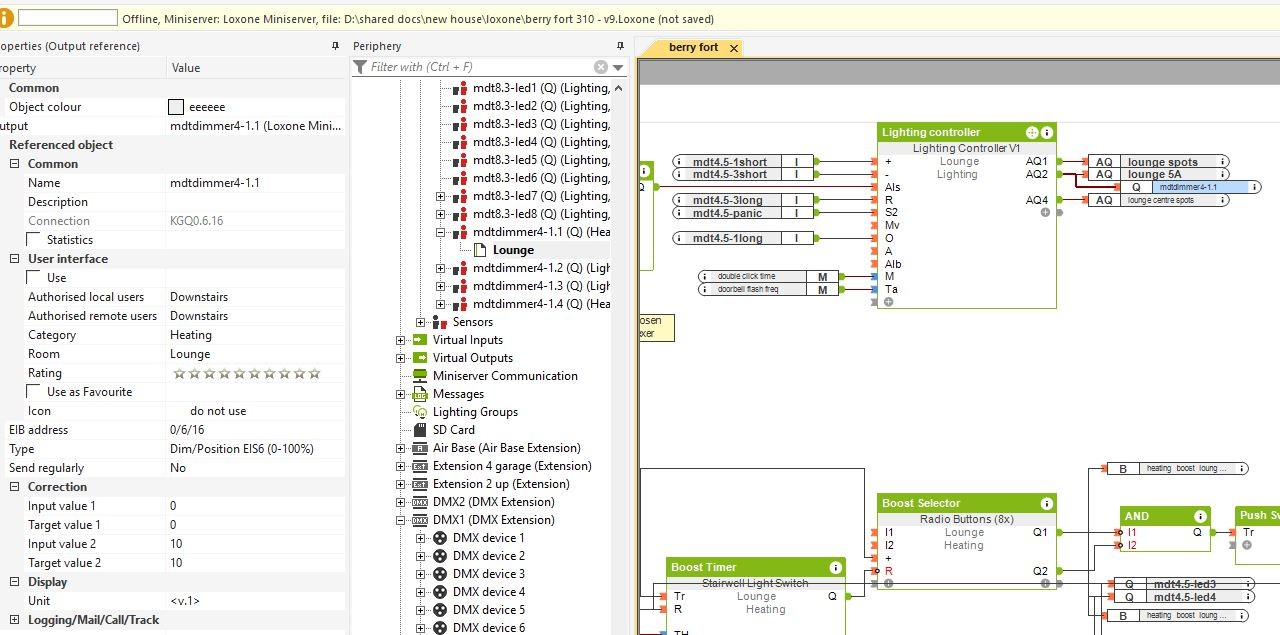This screenshot has width=1280, height=635.
Task: Select the Lounge item under mdtdimmer4-1.1
Action: click(513, 250)
